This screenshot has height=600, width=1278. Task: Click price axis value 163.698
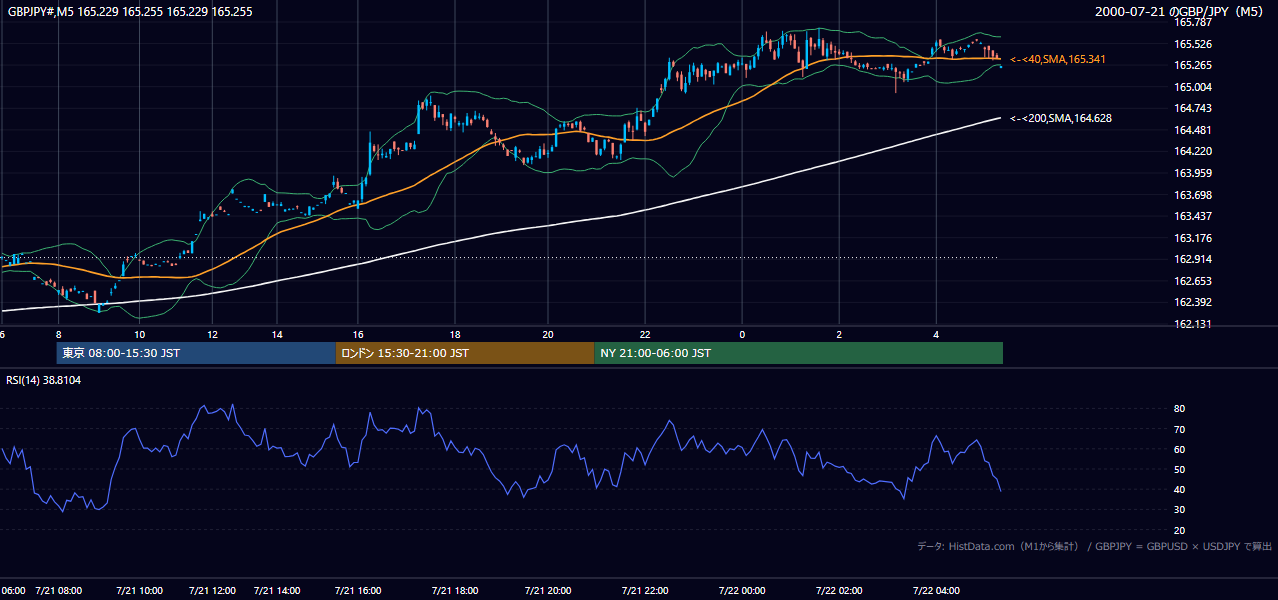(1193, 195)
